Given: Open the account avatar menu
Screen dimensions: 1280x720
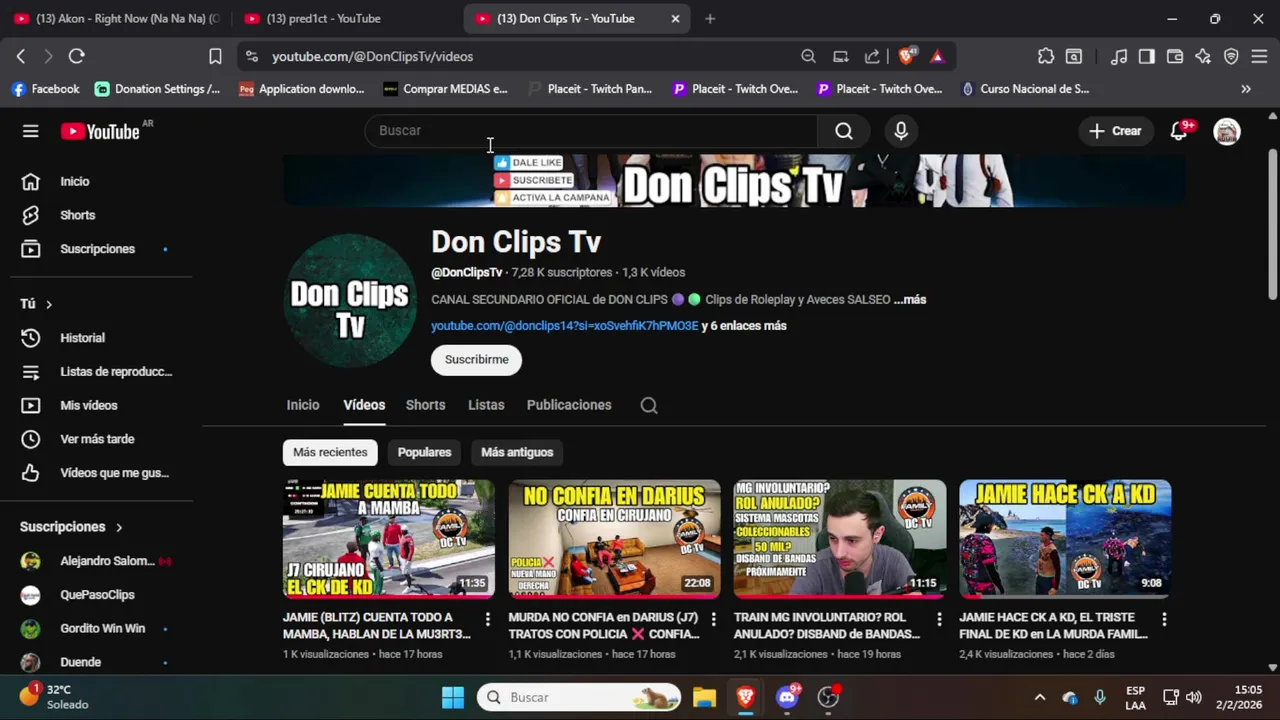Looking at the screenshot, I should click(x=1227, y=131).
